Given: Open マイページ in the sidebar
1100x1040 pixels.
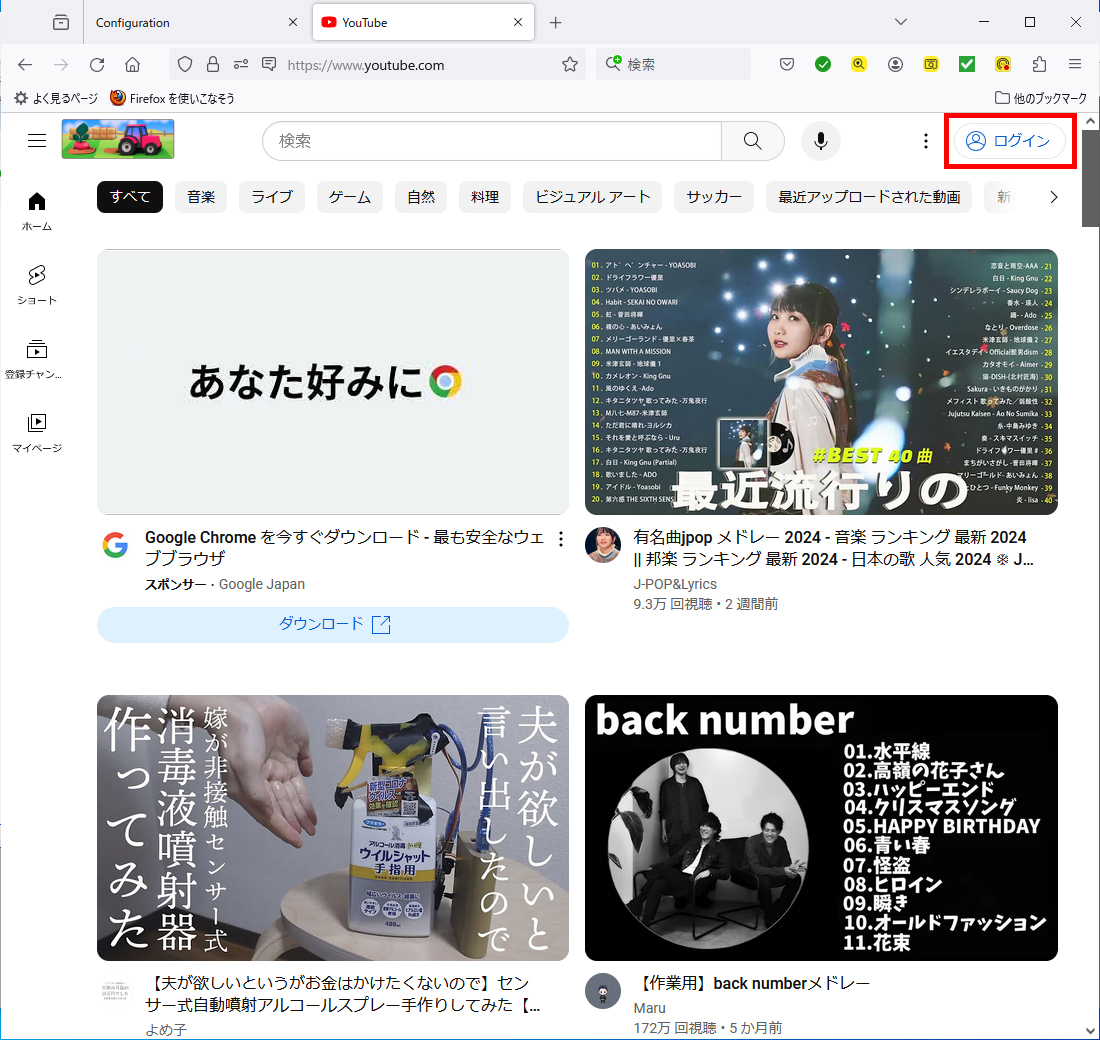Looking at the screenshot, I should coord(36,432).
